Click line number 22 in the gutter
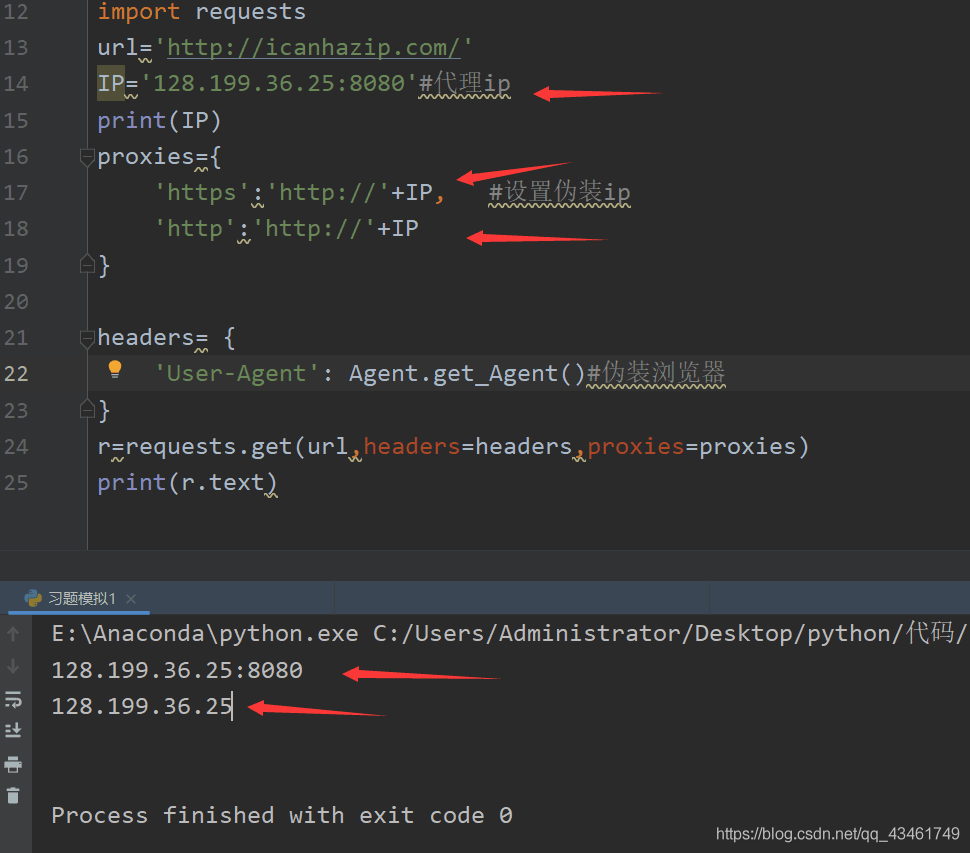 (15, 373)
